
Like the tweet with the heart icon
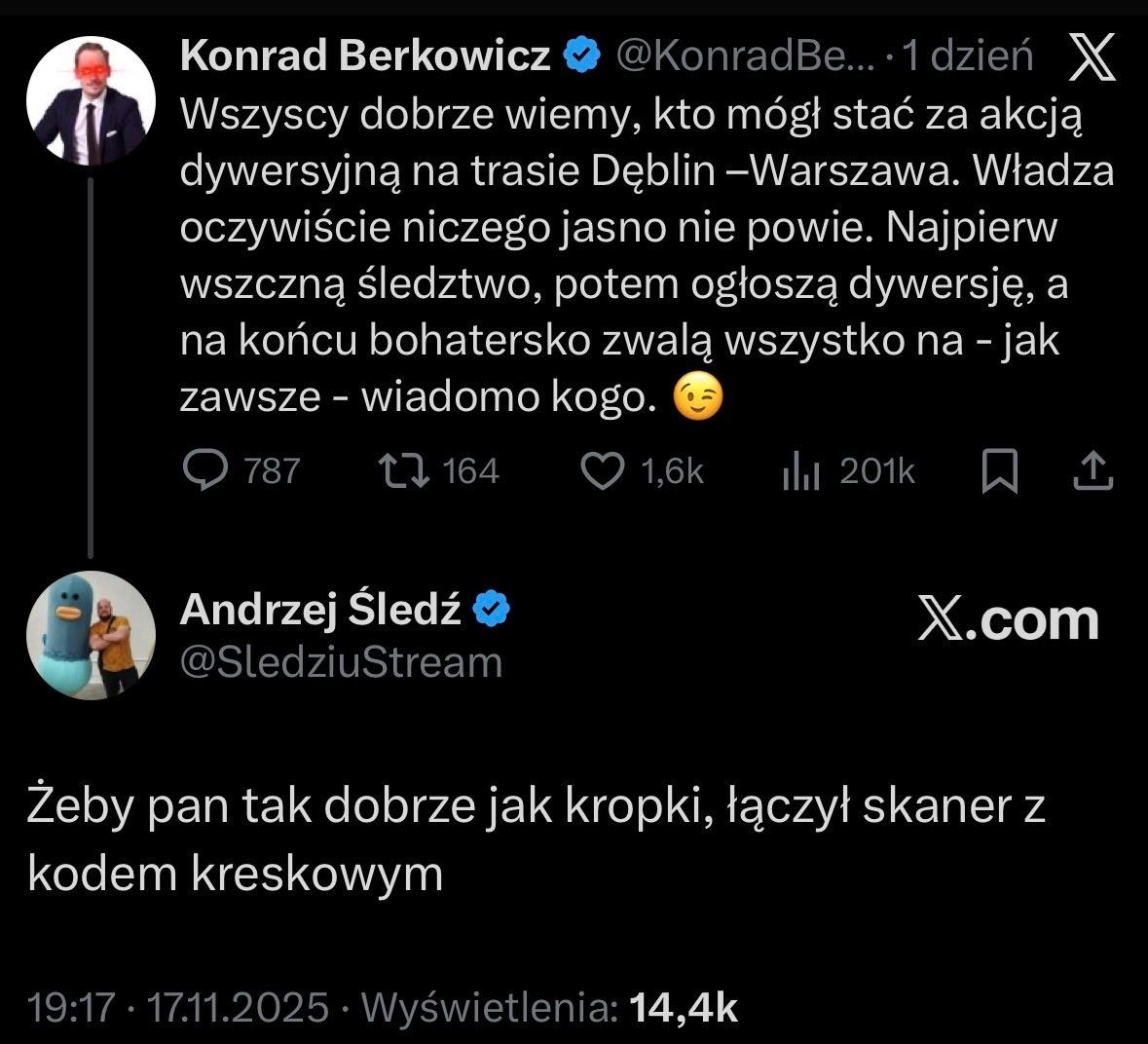602,471
